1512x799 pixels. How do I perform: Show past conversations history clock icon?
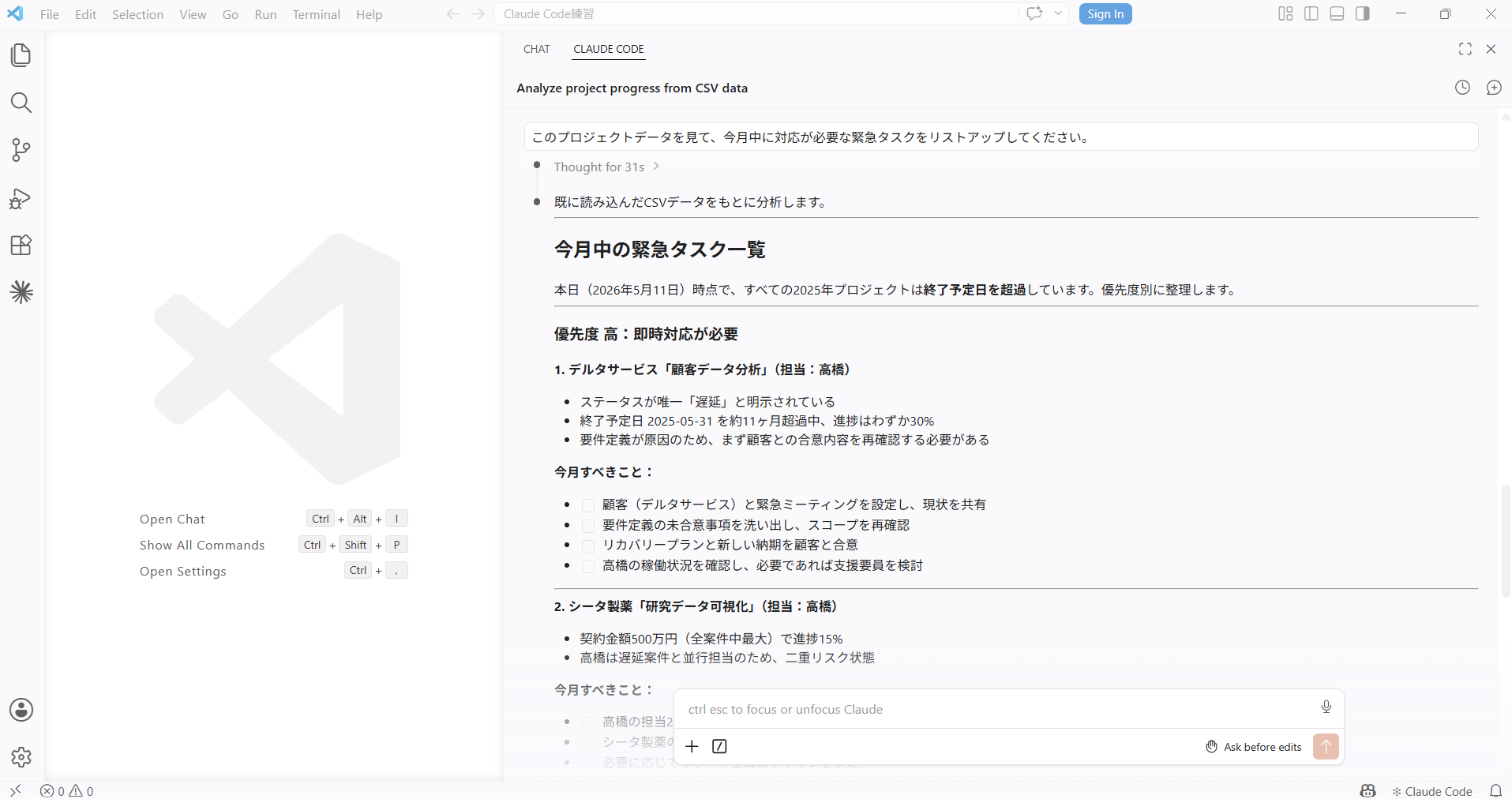1462,88
